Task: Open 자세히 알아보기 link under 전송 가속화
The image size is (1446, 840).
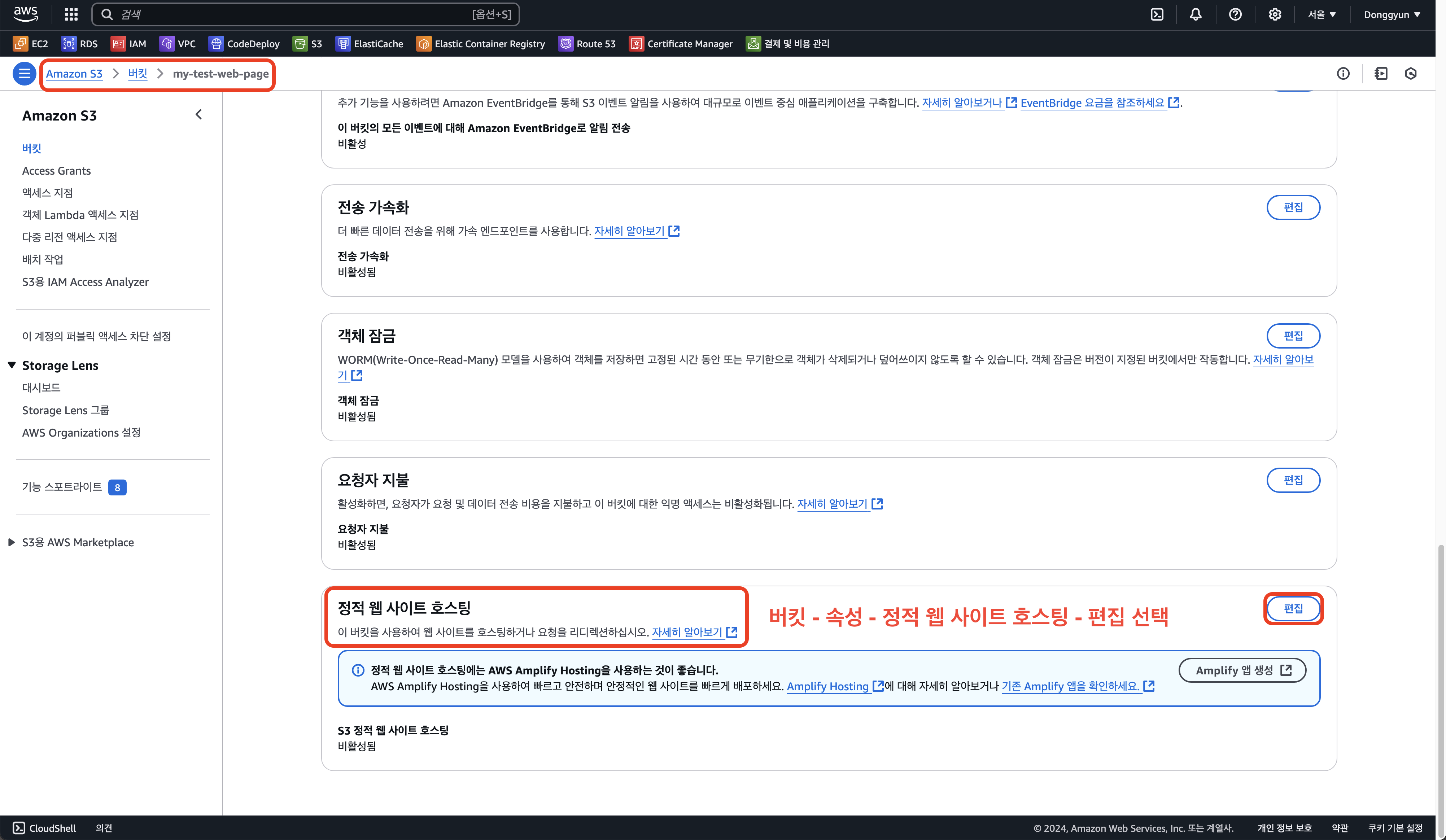Action: tap(637, 231)
